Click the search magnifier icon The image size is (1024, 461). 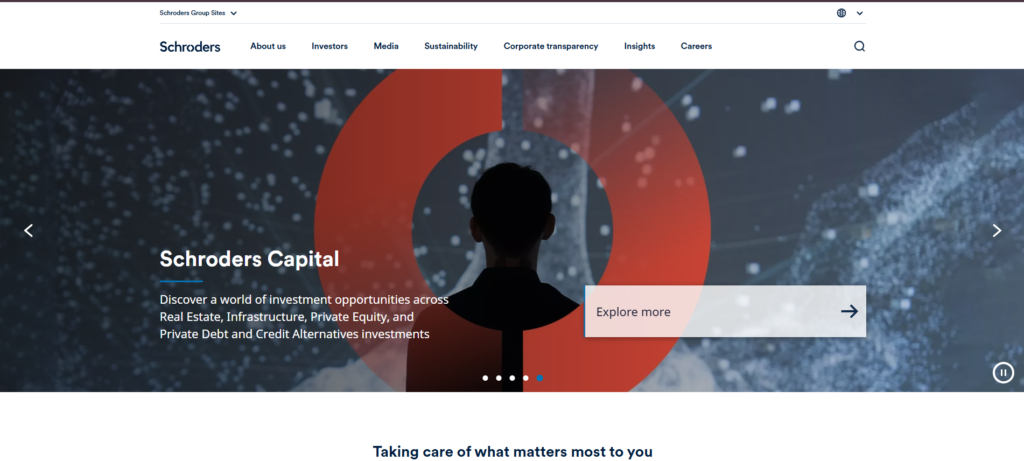coord(859,46)
